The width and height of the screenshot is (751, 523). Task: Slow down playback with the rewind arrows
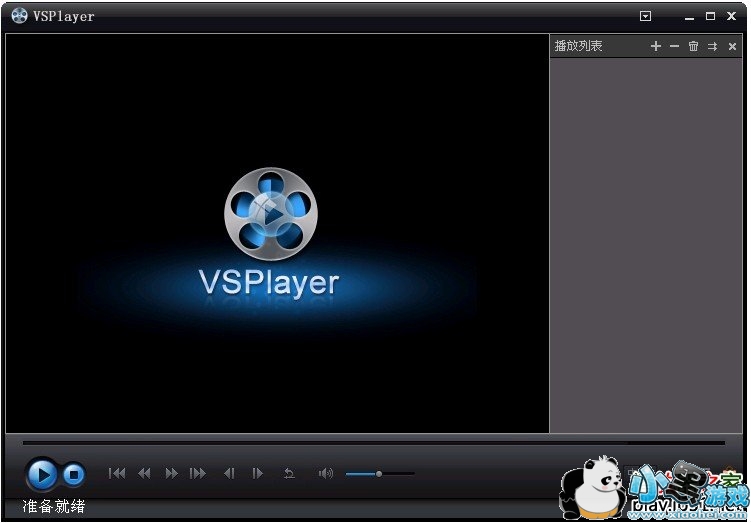click(144, 474)
